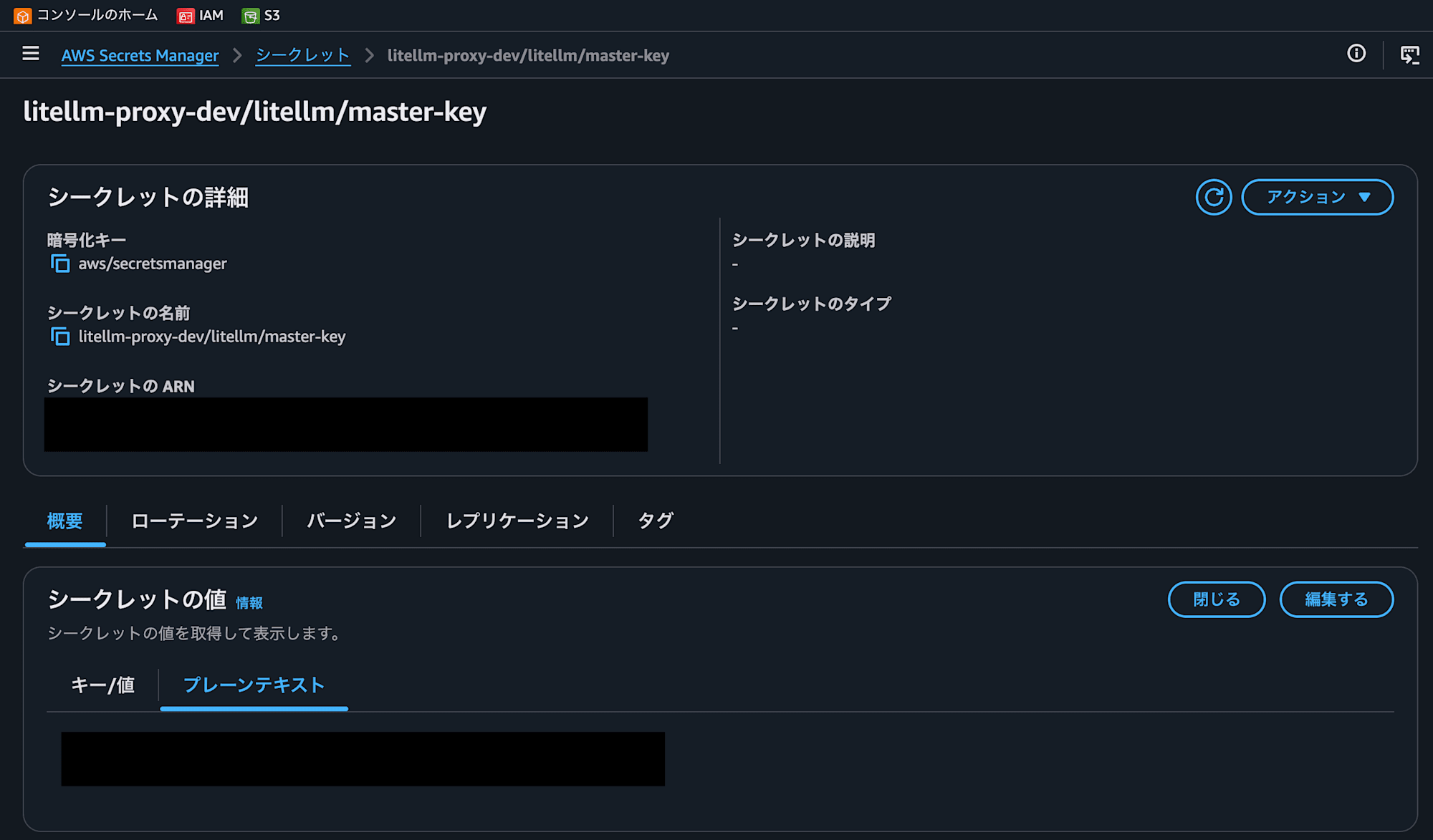
Task: Switch to the ローテーション tab
Action: (x=195, y=521)
